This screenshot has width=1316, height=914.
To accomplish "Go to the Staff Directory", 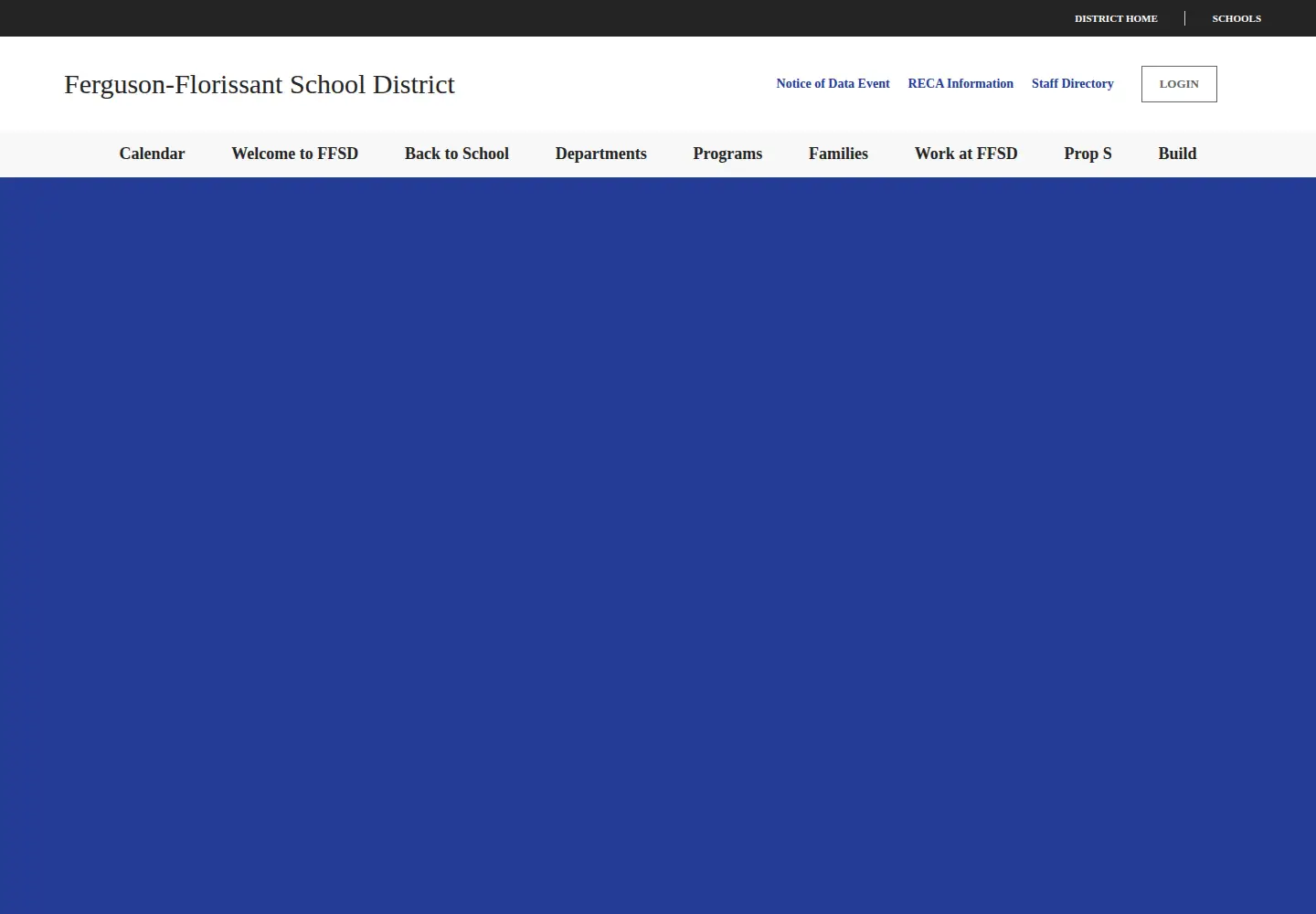I will point(1073,83).
